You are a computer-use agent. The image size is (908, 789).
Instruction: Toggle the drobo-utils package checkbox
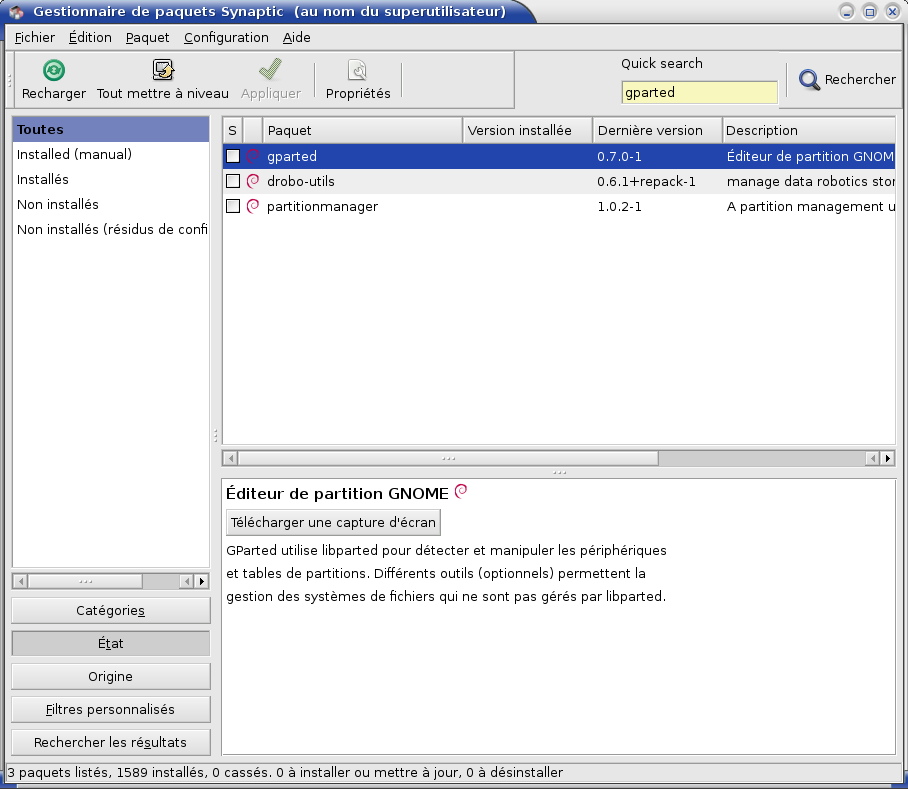(x=233, y=181)
